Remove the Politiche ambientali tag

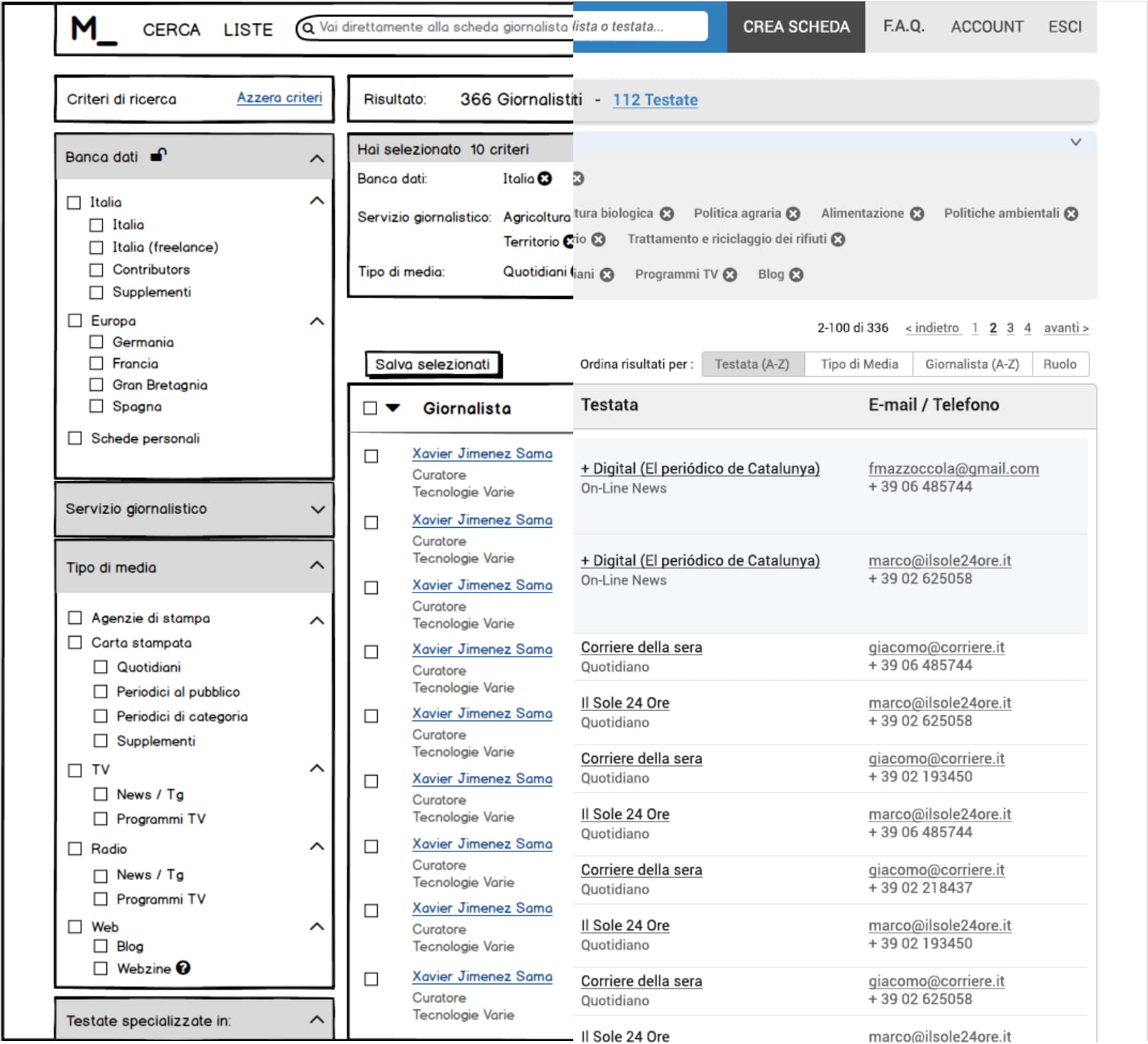[1071, 214]
